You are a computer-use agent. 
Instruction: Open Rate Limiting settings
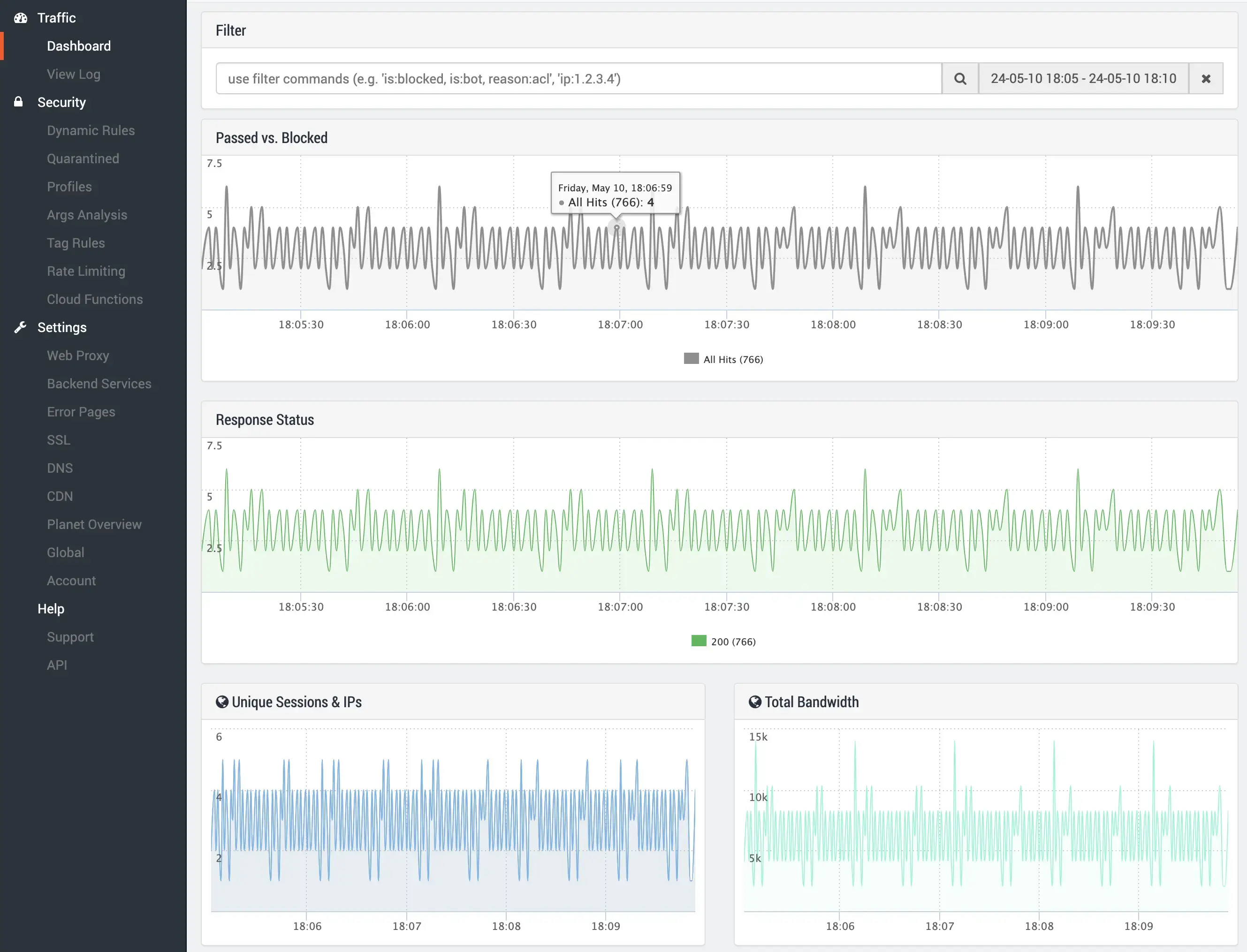pos(86,271)
